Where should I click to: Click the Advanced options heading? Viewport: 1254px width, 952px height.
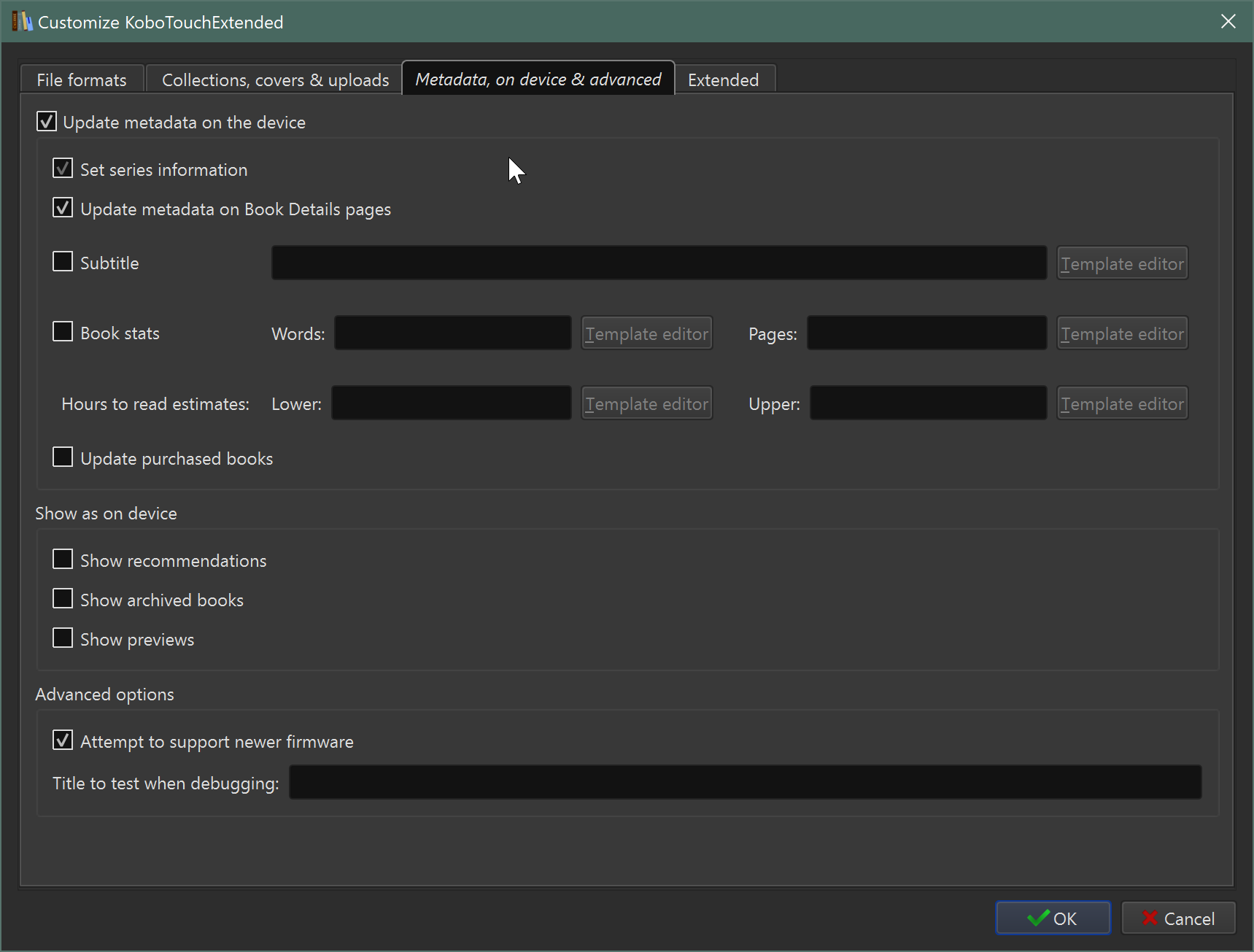[104, 694]
